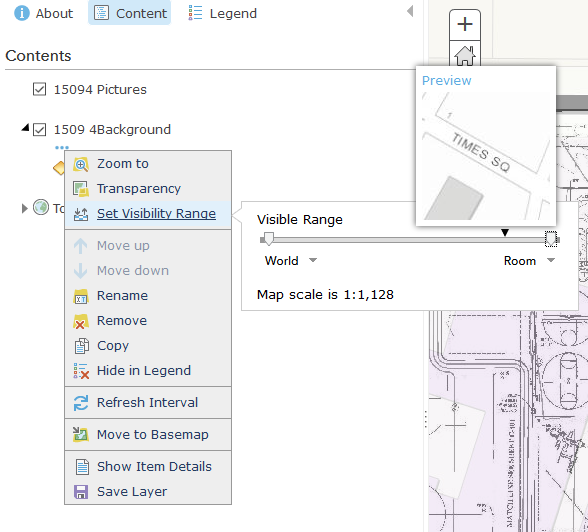Screen dimensions: 588x532
Task: Click the right Room slider handle
Action: coord(550,239)
